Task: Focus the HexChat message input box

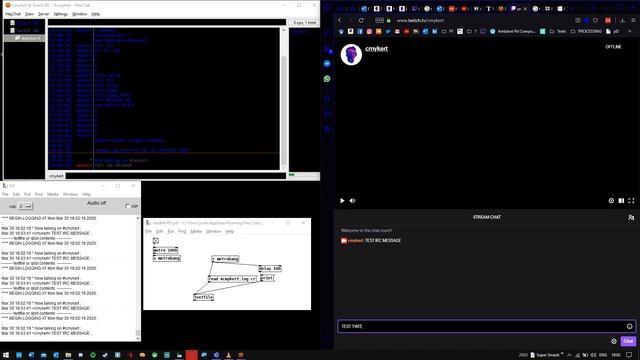Action: [176, 176]
